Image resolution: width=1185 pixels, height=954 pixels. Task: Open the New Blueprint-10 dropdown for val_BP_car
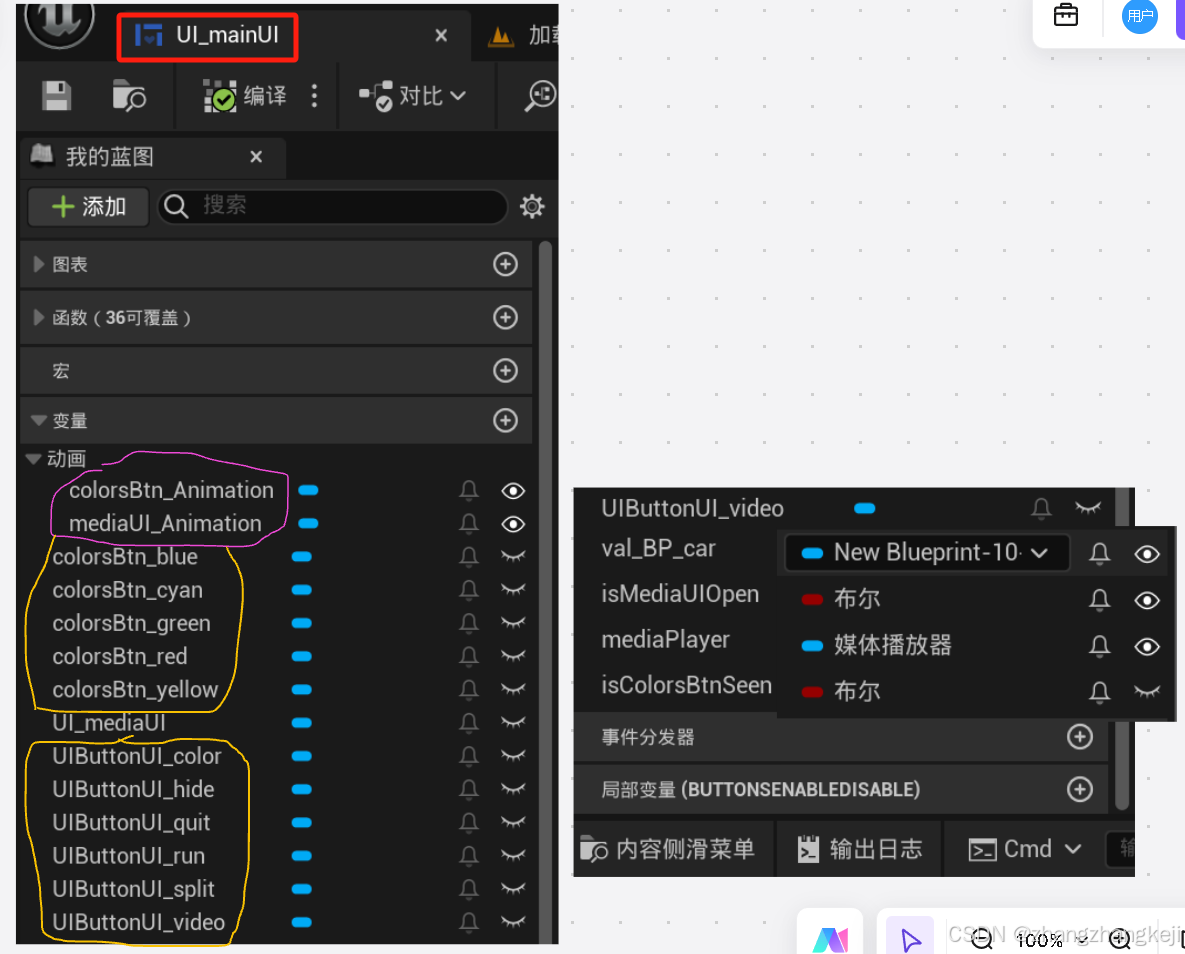[925, 552]
